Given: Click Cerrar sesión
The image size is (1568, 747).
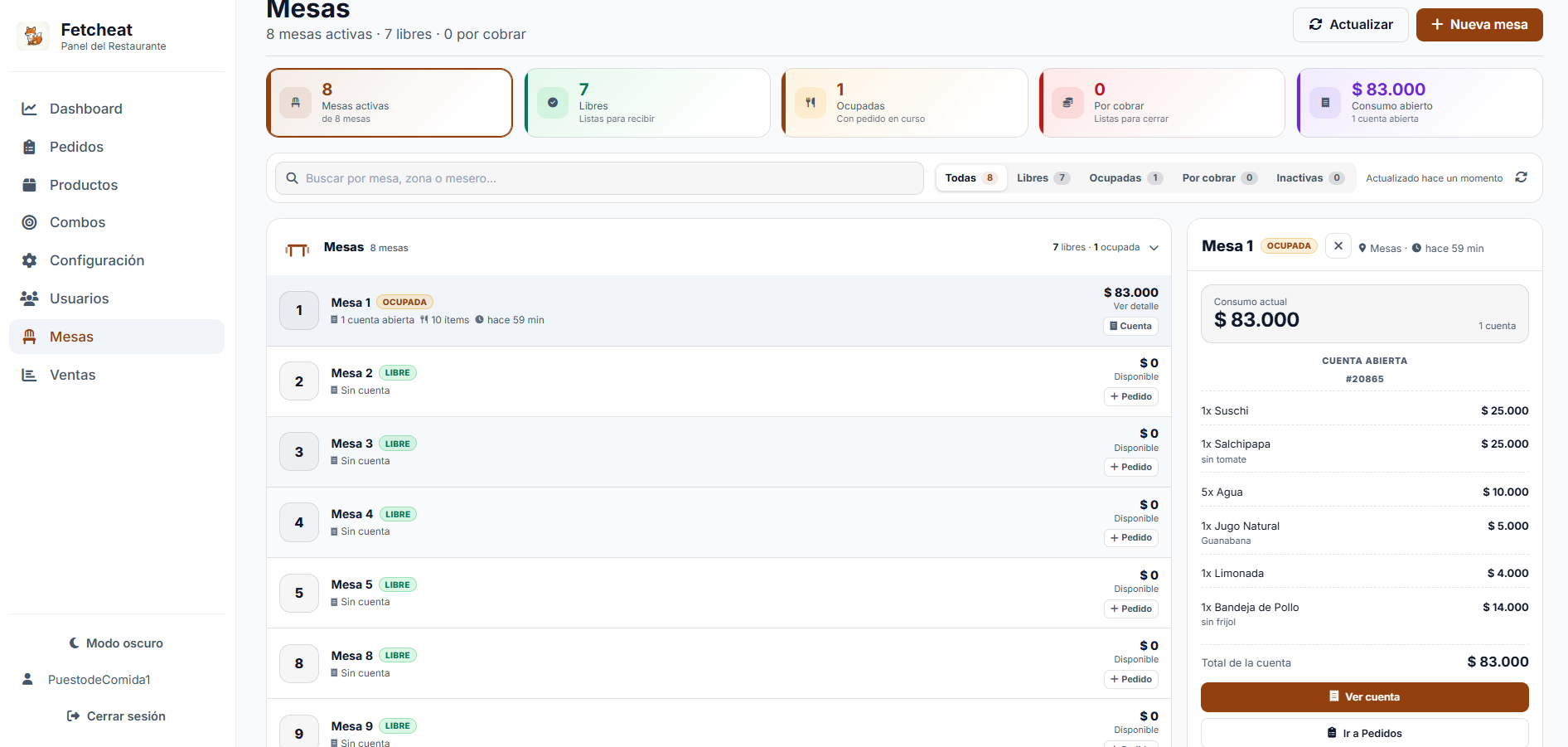Looking at the screenshot, I should coord(117,716).
